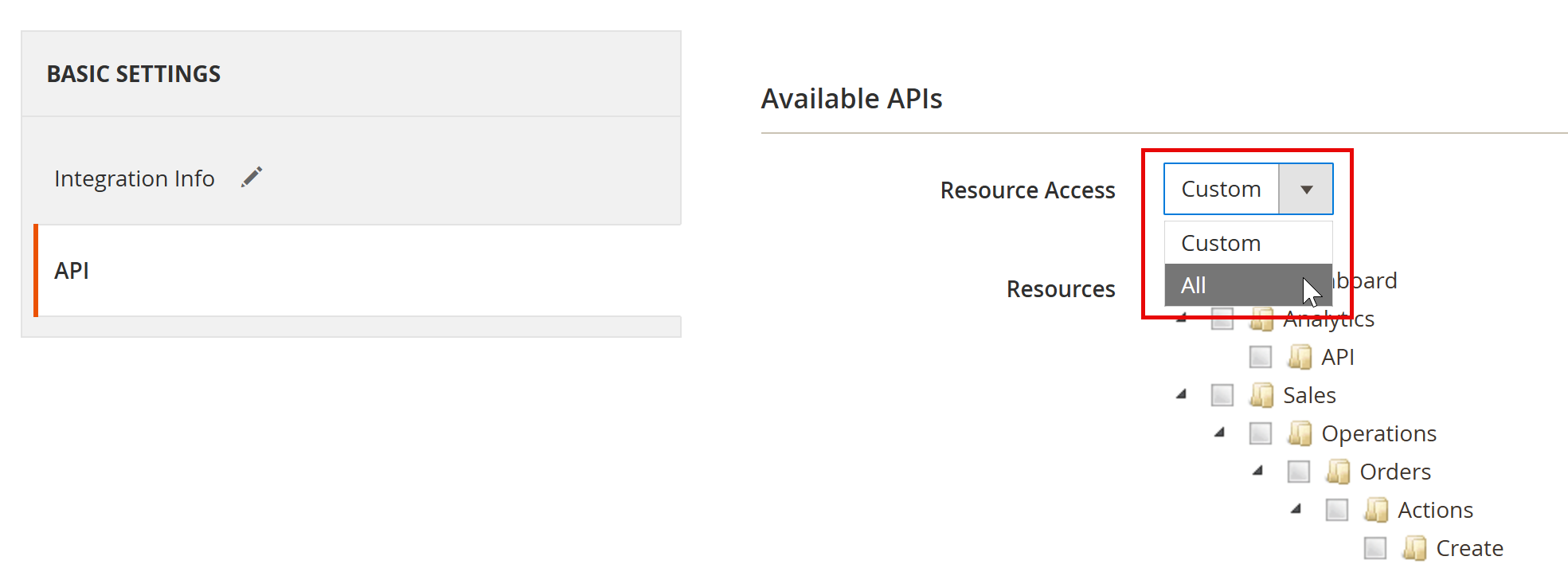Viewport: 1568px width, 572px height.
Task: Click the Actions folder icon
Action: 1376,510
